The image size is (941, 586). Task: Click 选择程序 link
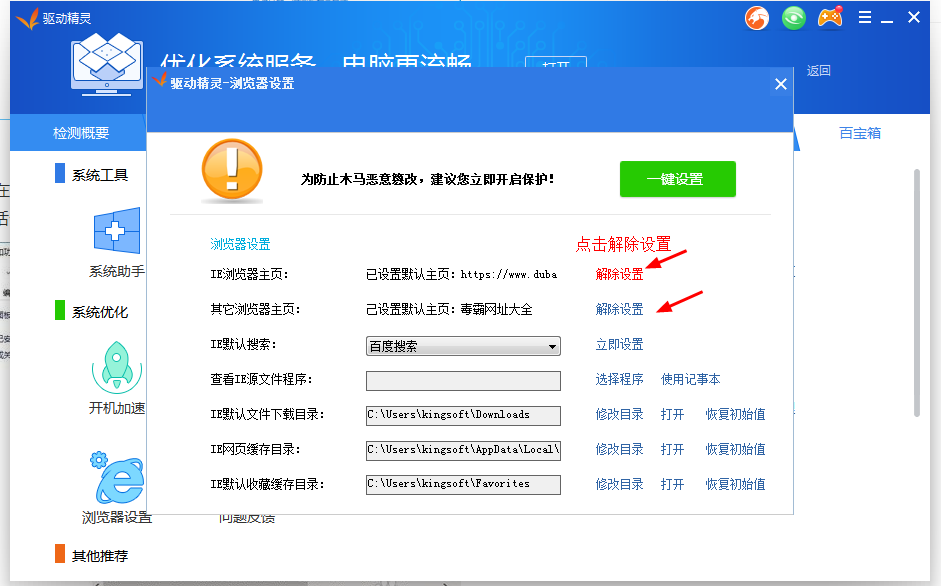click(619, 379)
